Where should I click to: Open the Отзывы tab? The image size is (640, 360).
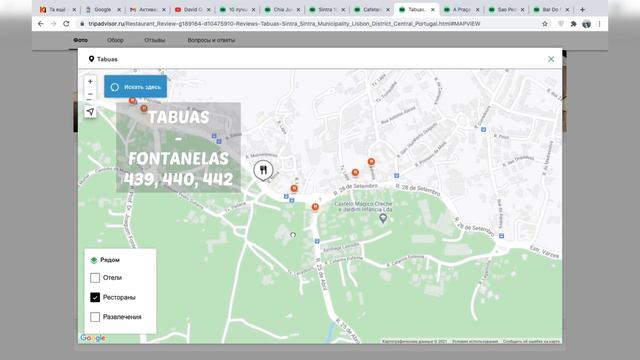154,40
